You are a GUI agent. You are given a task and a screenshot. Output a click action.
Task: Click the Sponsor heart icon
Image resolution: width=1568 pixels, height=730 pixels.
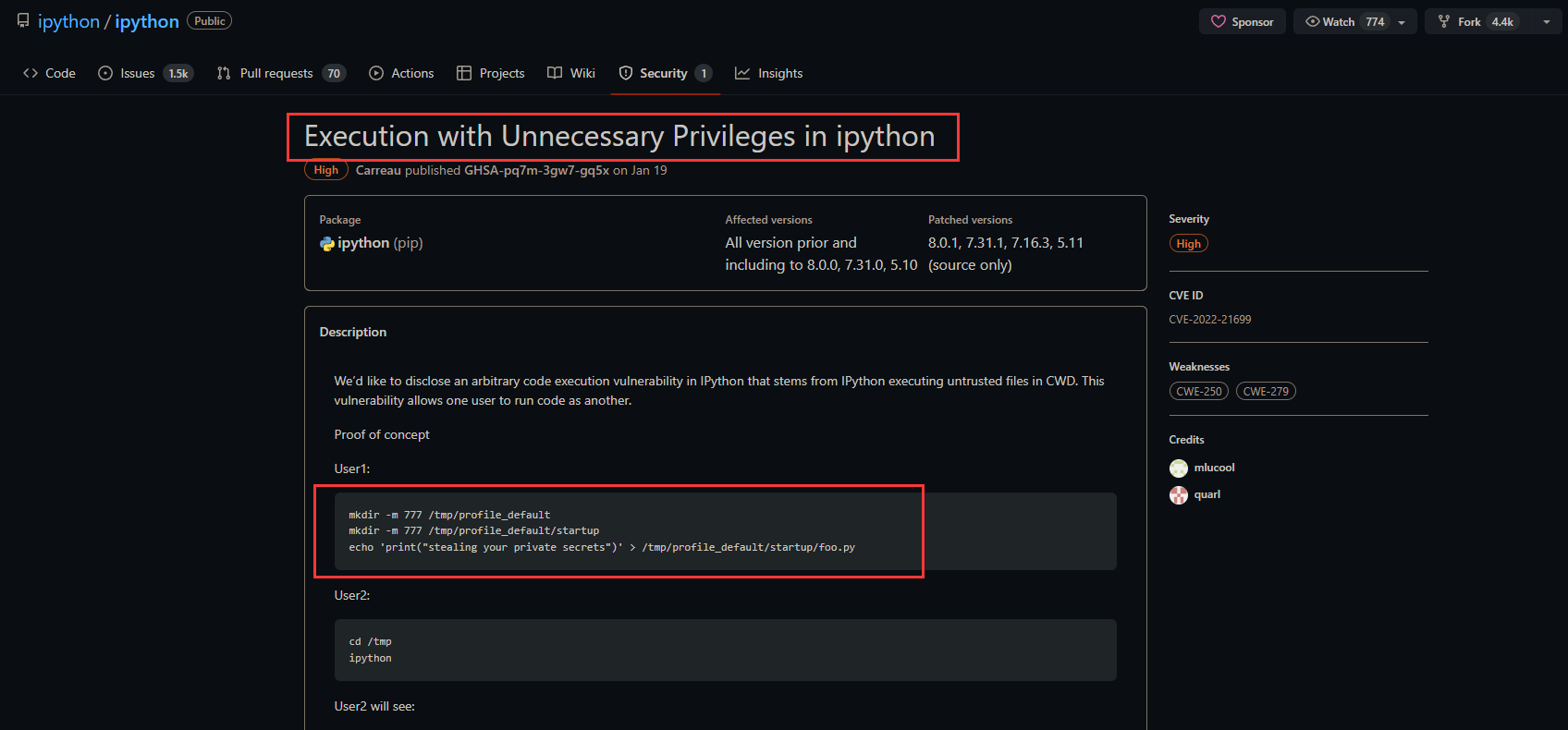(1219, 21)
